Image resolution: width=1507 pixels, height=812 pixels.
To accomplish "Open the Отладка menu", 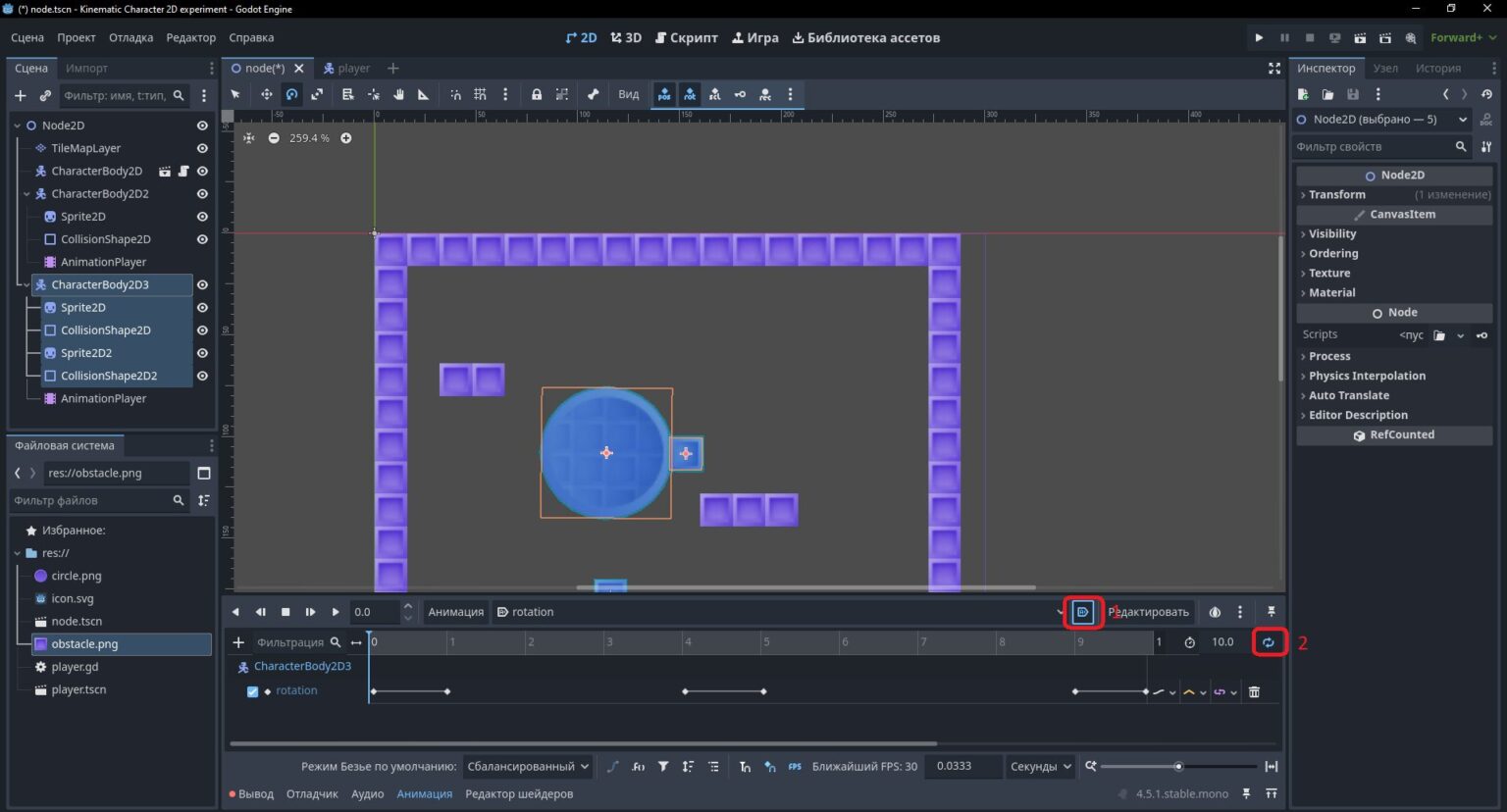I will coord(130,37).
